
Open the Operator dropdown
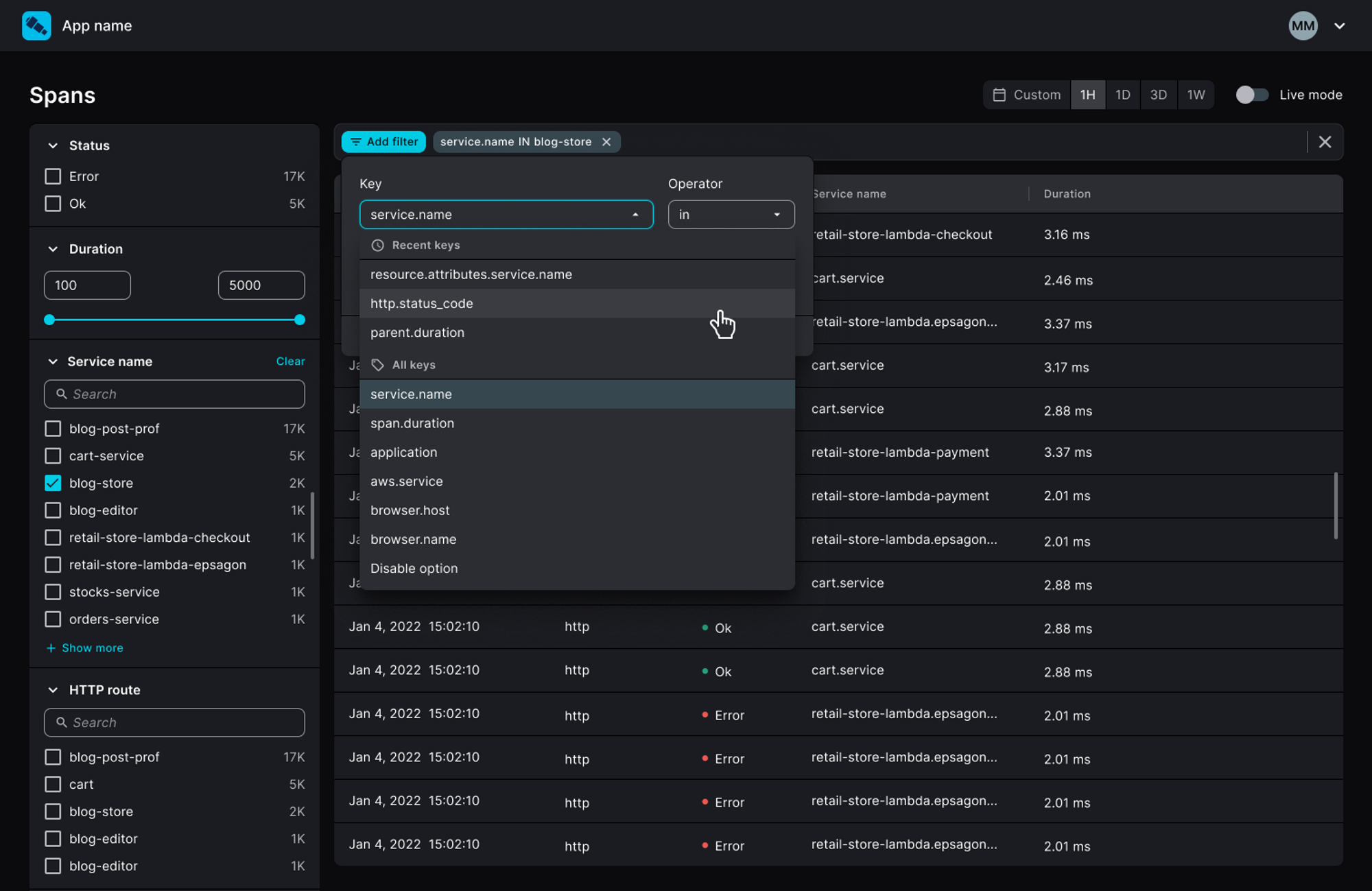pyautogui.click(x=731, y=215)
